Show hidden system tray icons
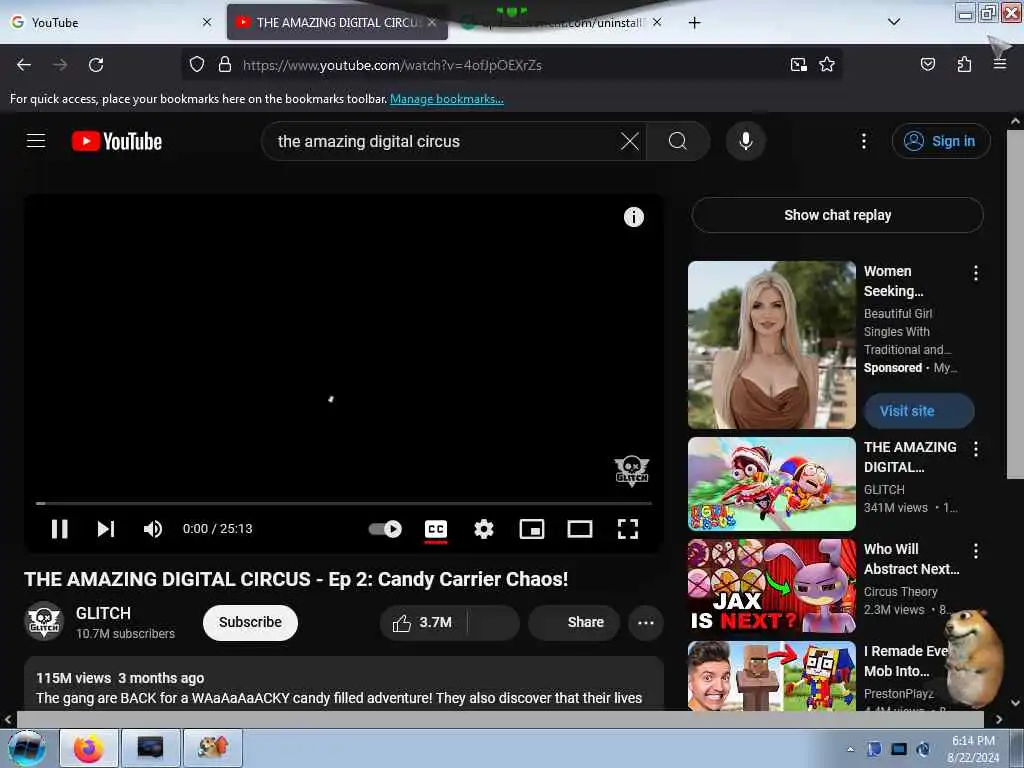 click(x=850, y=749)
